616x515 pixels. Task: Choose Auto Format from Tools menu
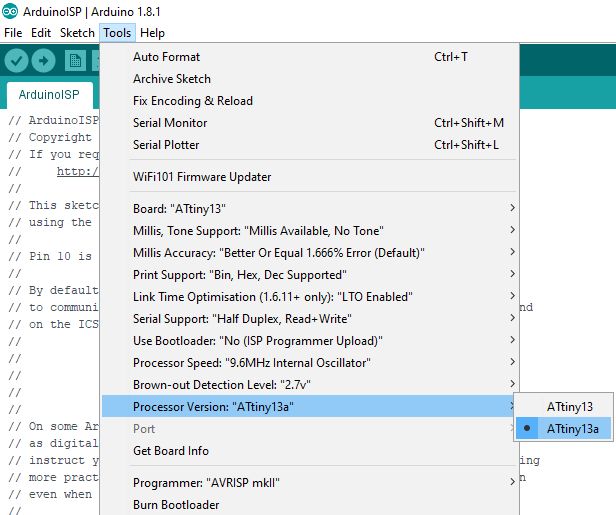coord(310,57)
